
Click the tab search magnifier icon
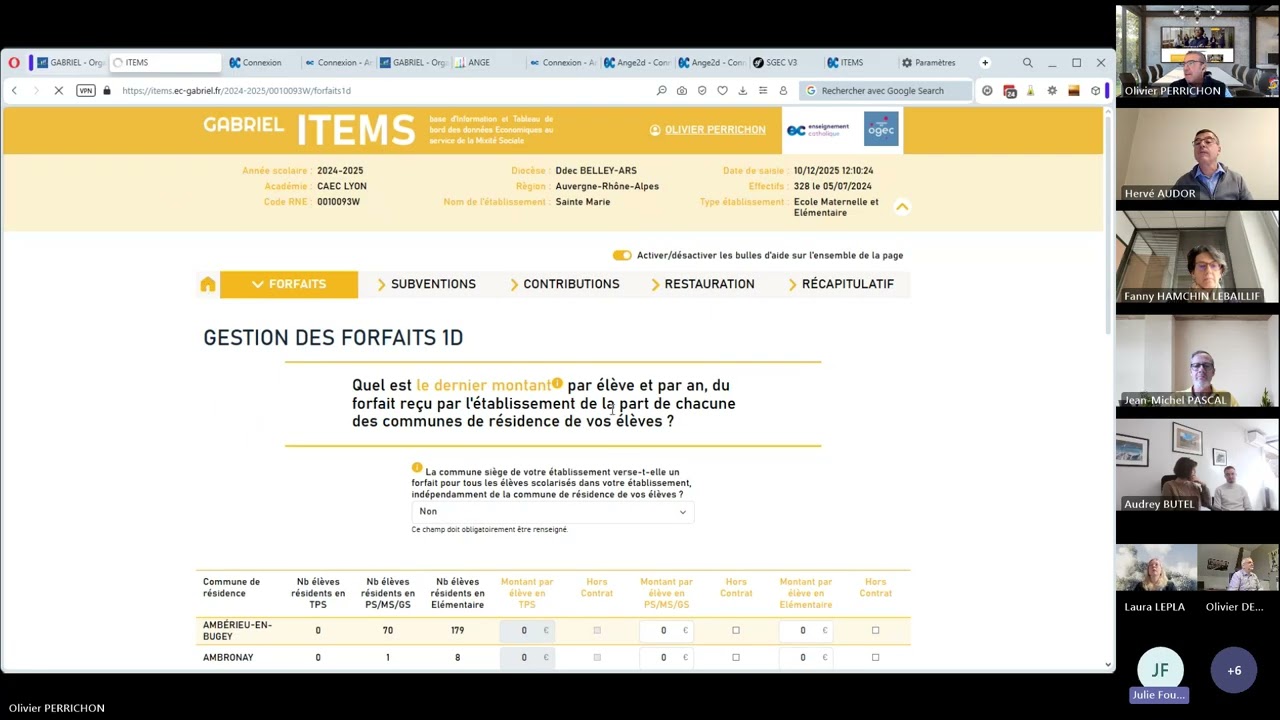1027,62
